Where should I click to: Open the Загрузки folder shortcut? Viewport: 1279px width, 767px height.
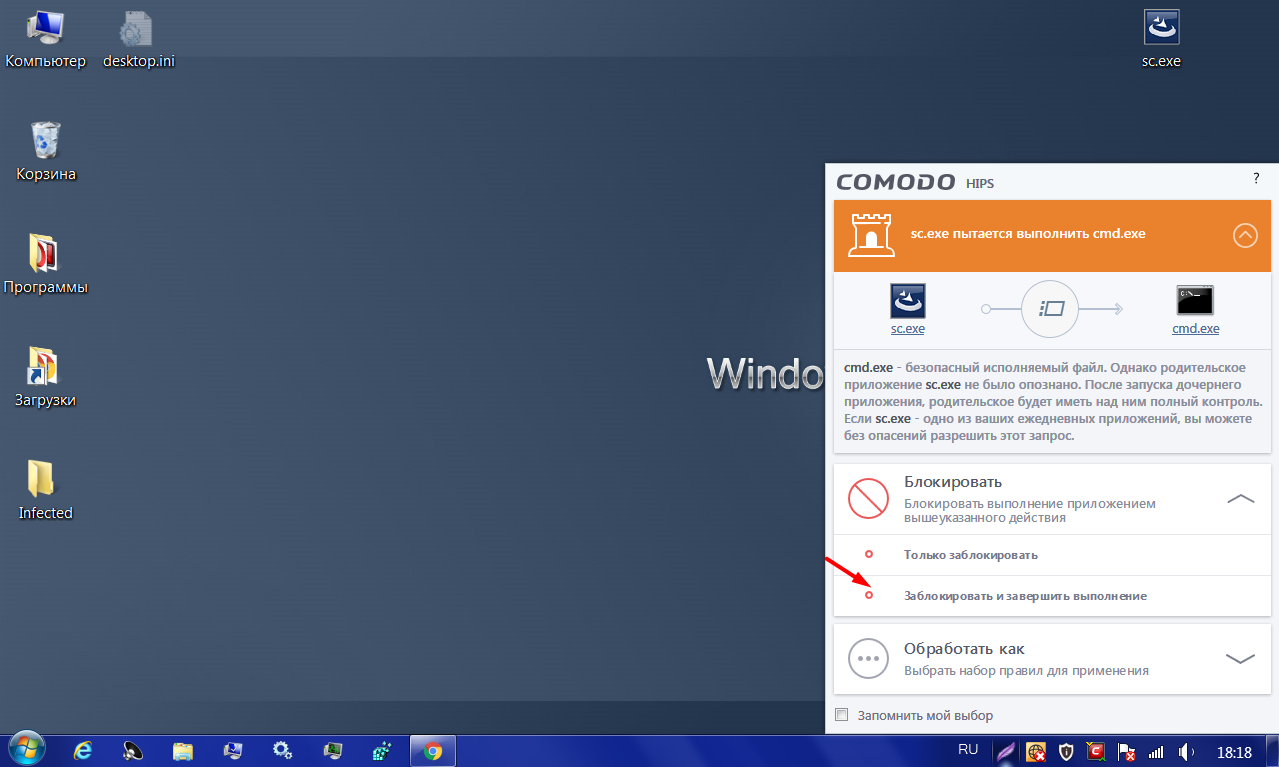[45, 367]
